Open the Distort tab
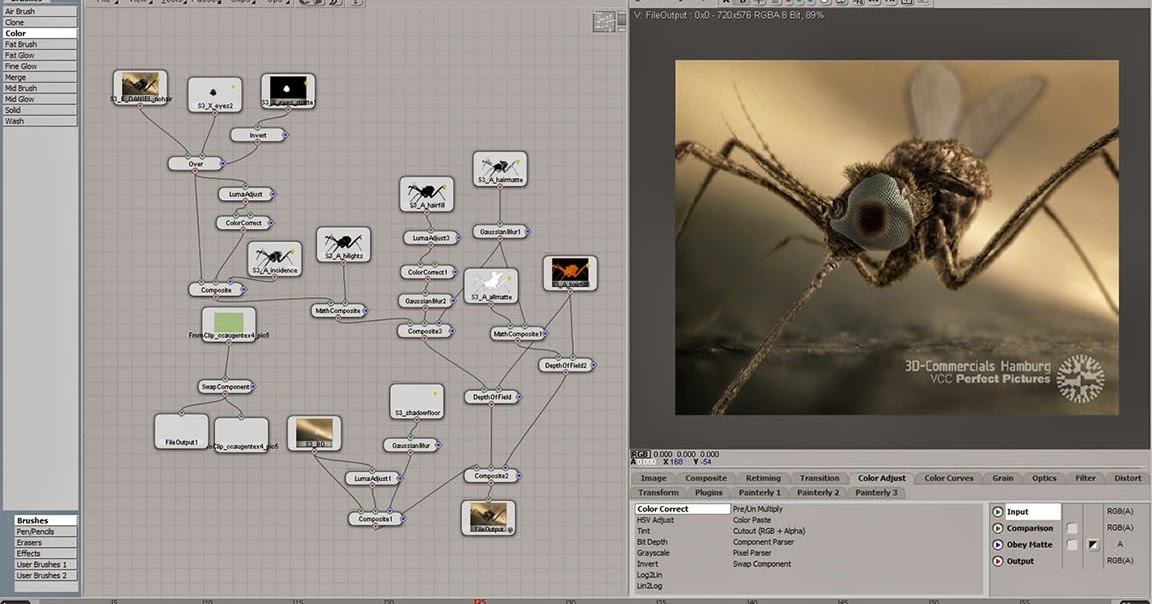This screenshot has height=604, width=1152. pos(1127,478)
